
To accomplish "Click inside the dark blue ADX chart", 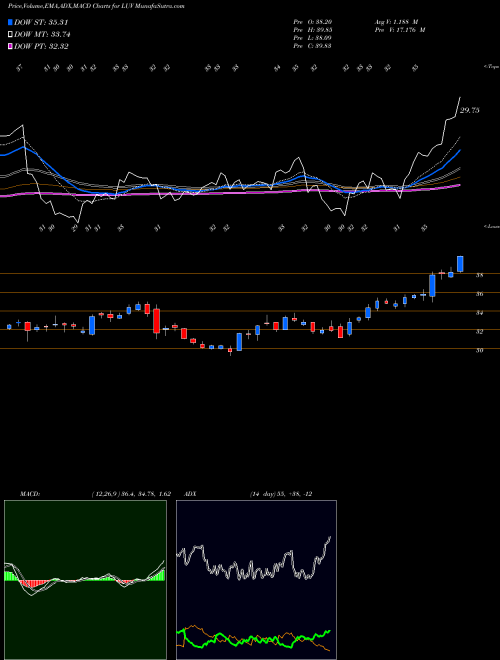I will [x=256, y=580].
